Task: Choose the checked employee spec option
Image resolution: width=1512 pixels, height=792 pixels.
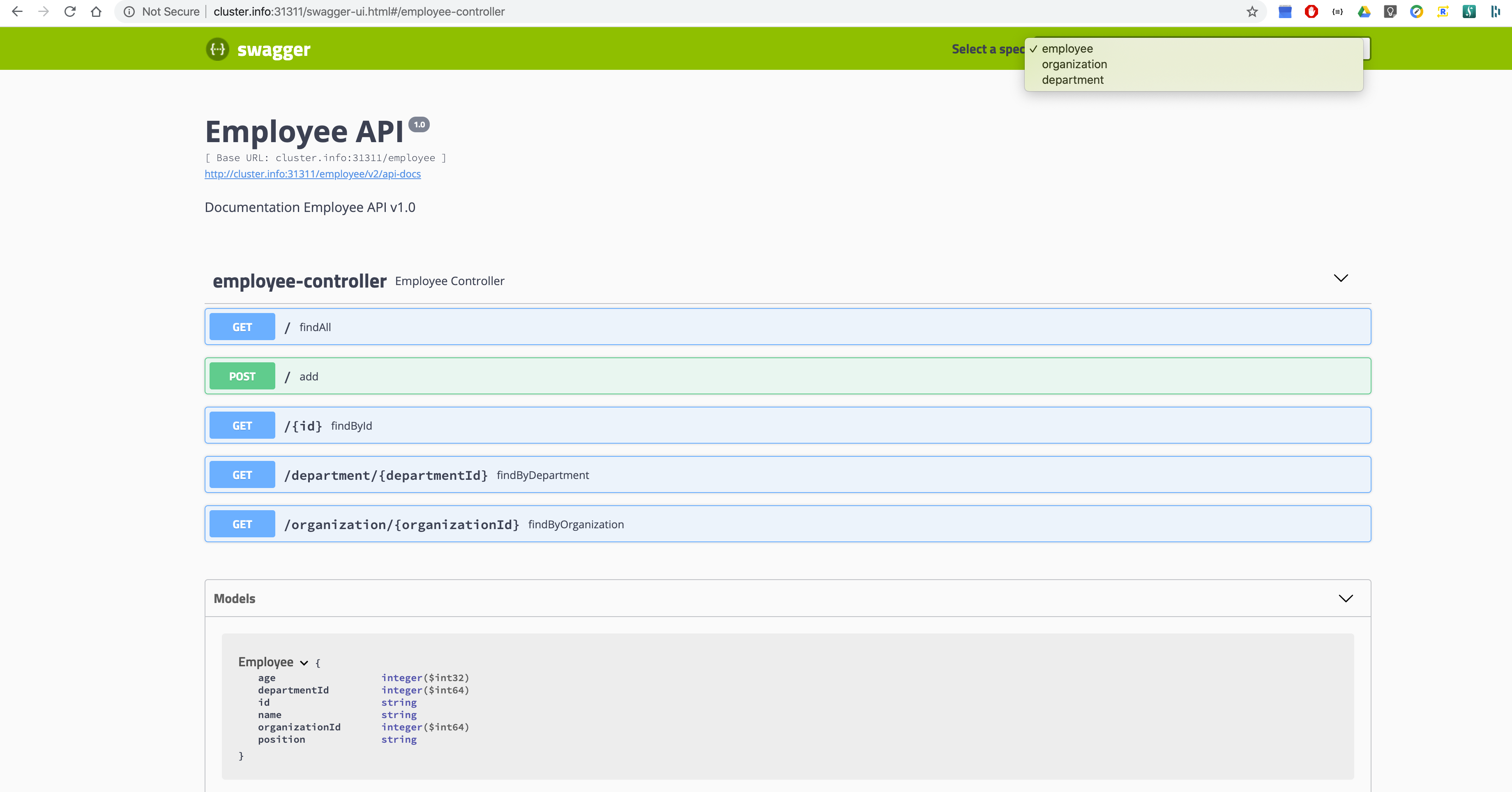Action: tap(1067, 49)
